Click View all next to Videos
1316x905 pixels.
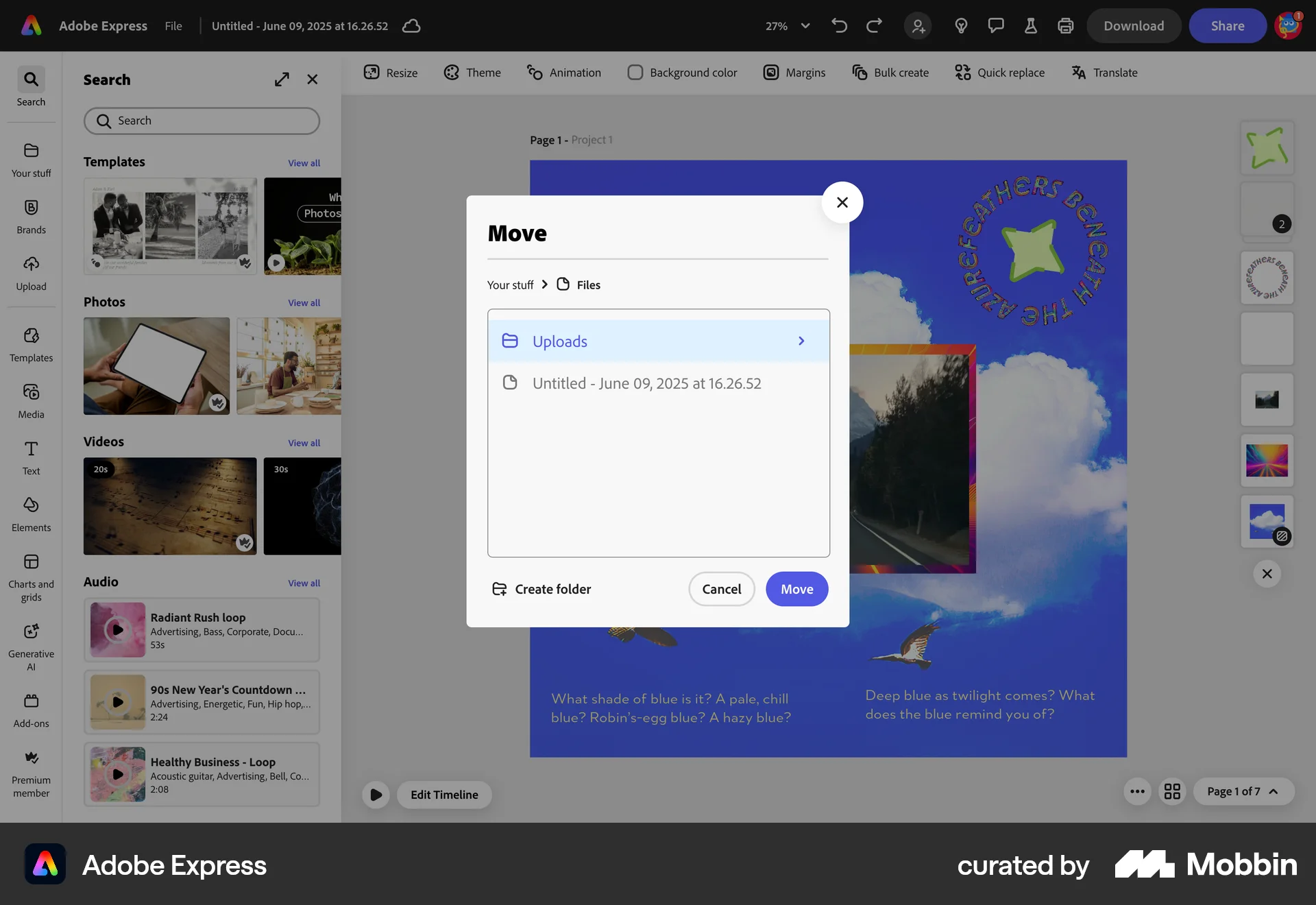tap(304, 443)
